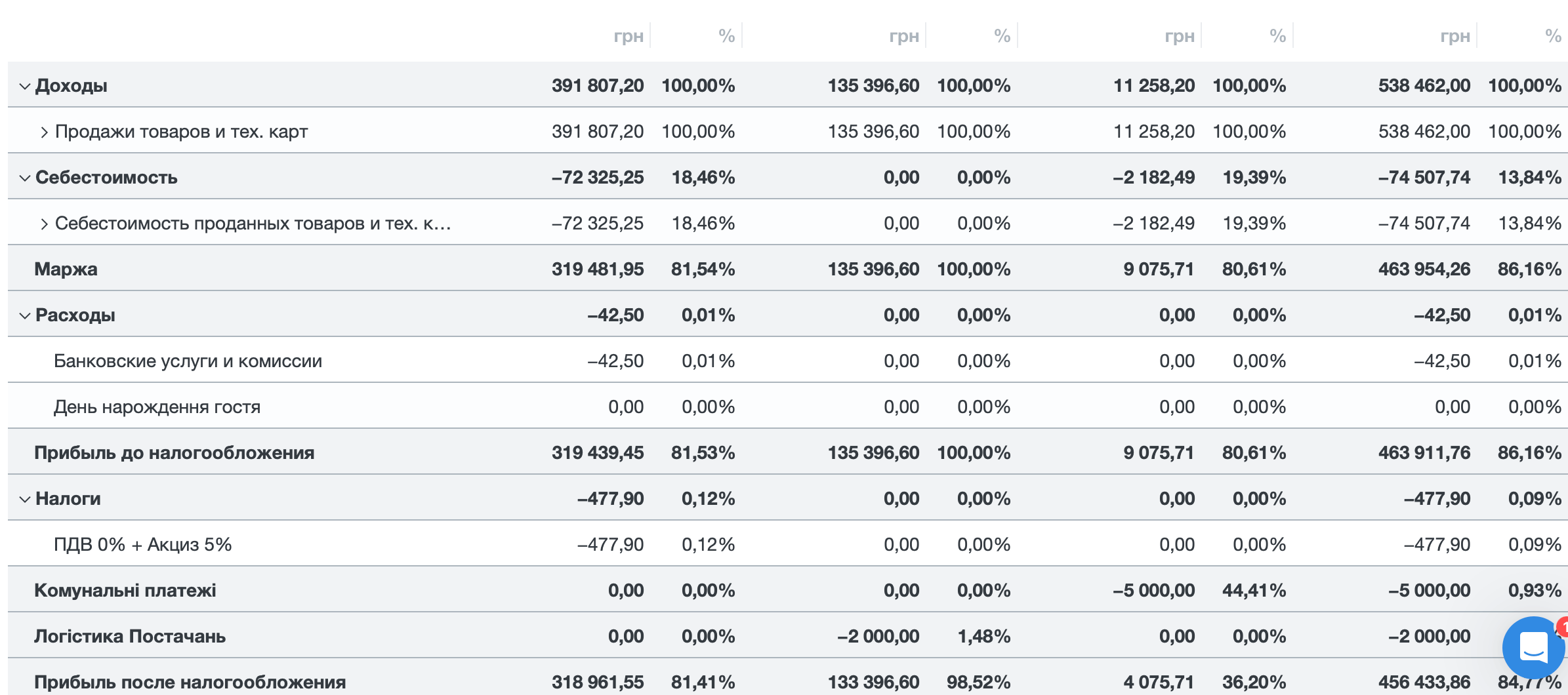This screenshot has width=1568, height=695.
Task: Select ПДВ 0% + Акциз 5% row
Action: [142, 545]
